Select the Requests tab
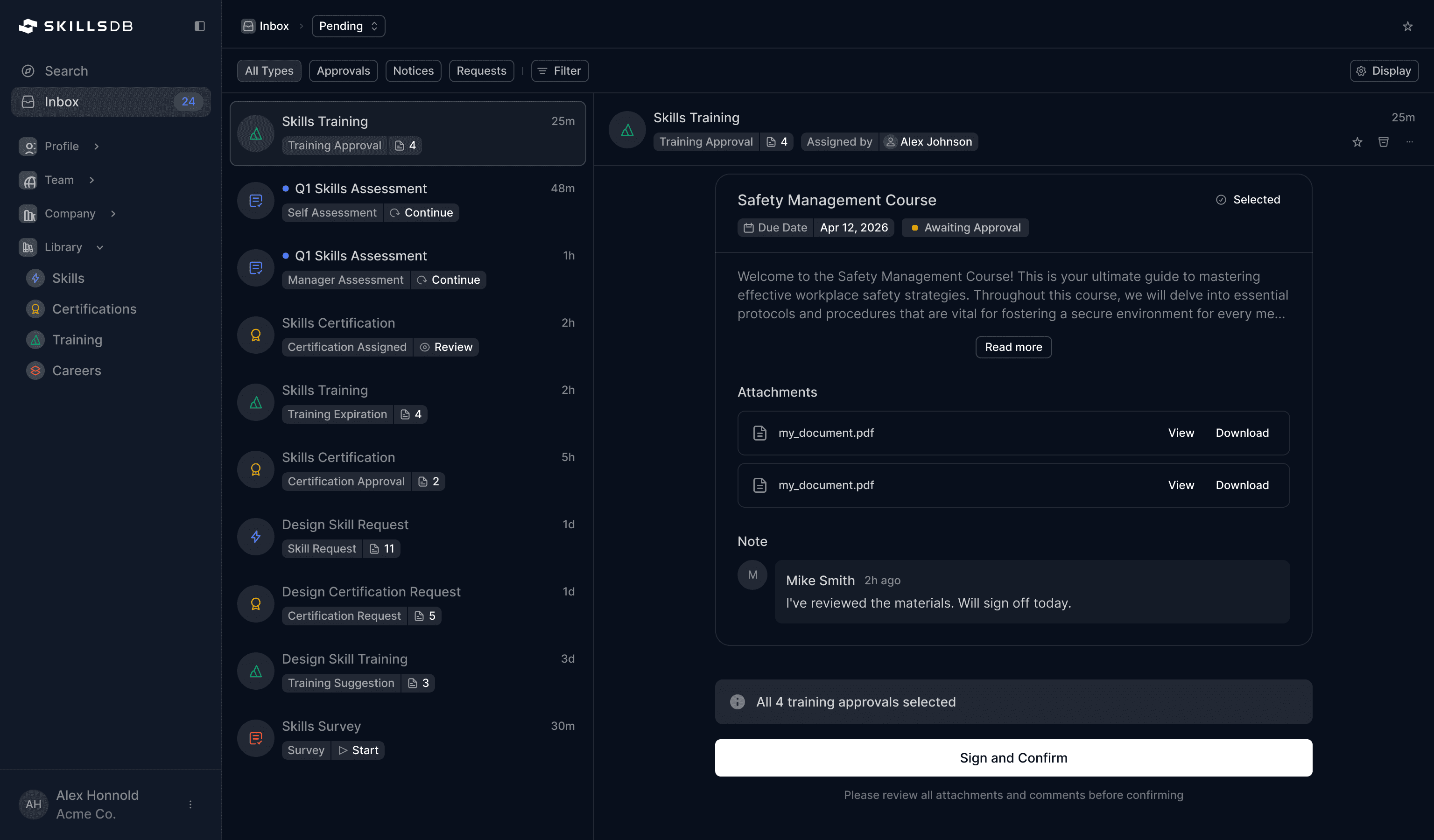1434x840 pixels. point(481,71)
